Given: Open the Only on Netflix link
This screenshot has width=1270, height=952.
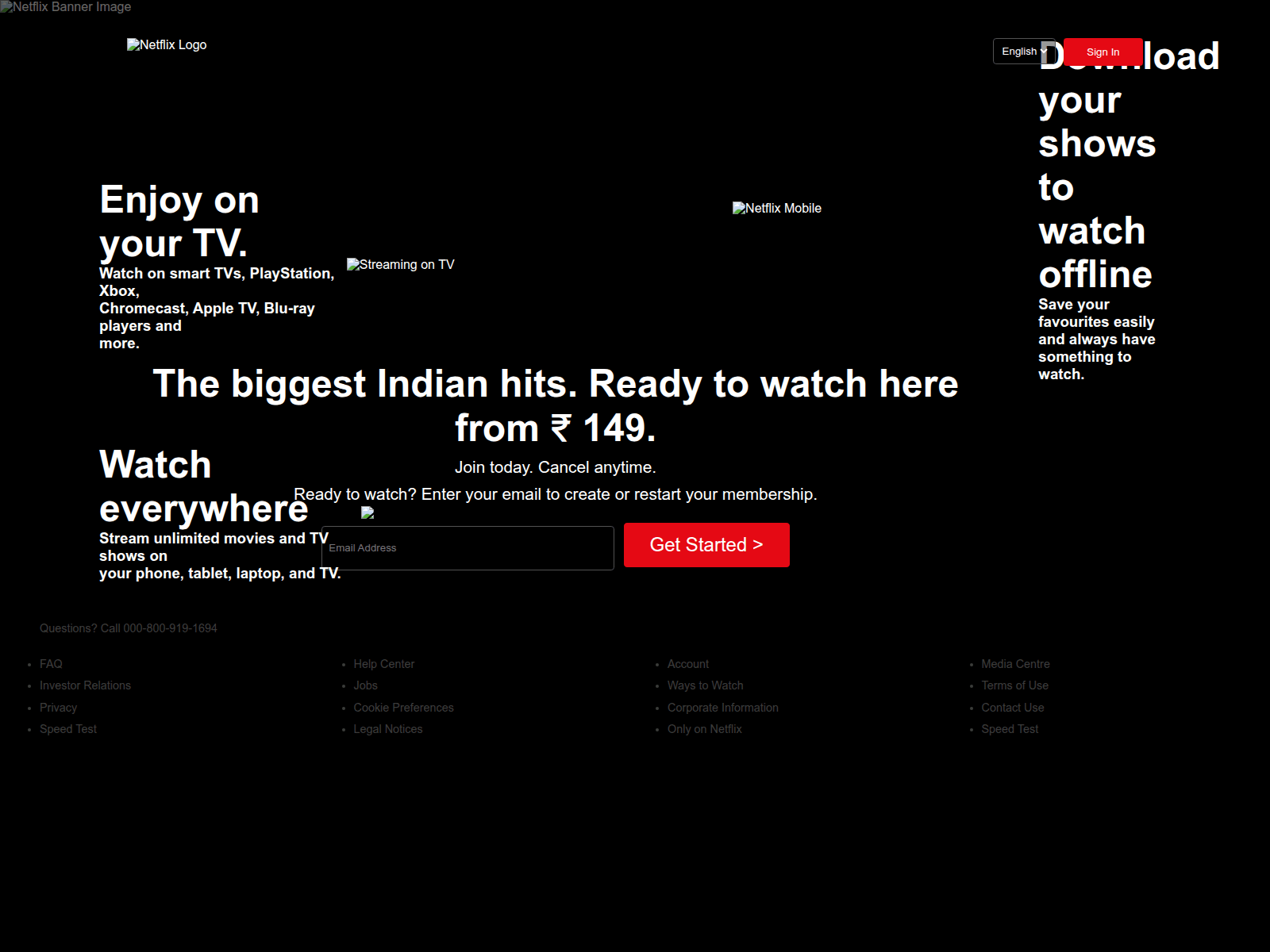Looking at the screenshot, I should [x=705, y=729].
